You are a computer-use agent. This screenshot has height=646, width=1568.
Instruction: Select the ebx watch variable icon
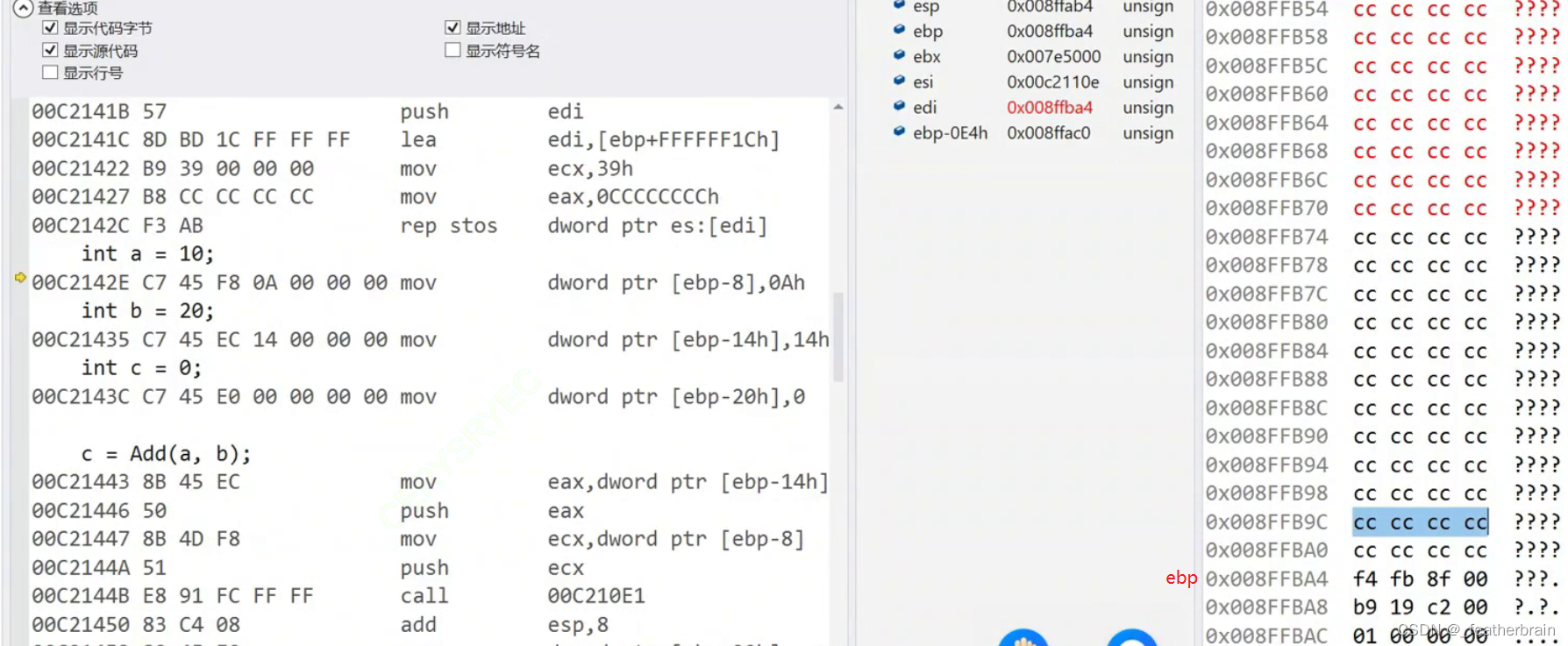pyautogui.click(x=899, y=55)
